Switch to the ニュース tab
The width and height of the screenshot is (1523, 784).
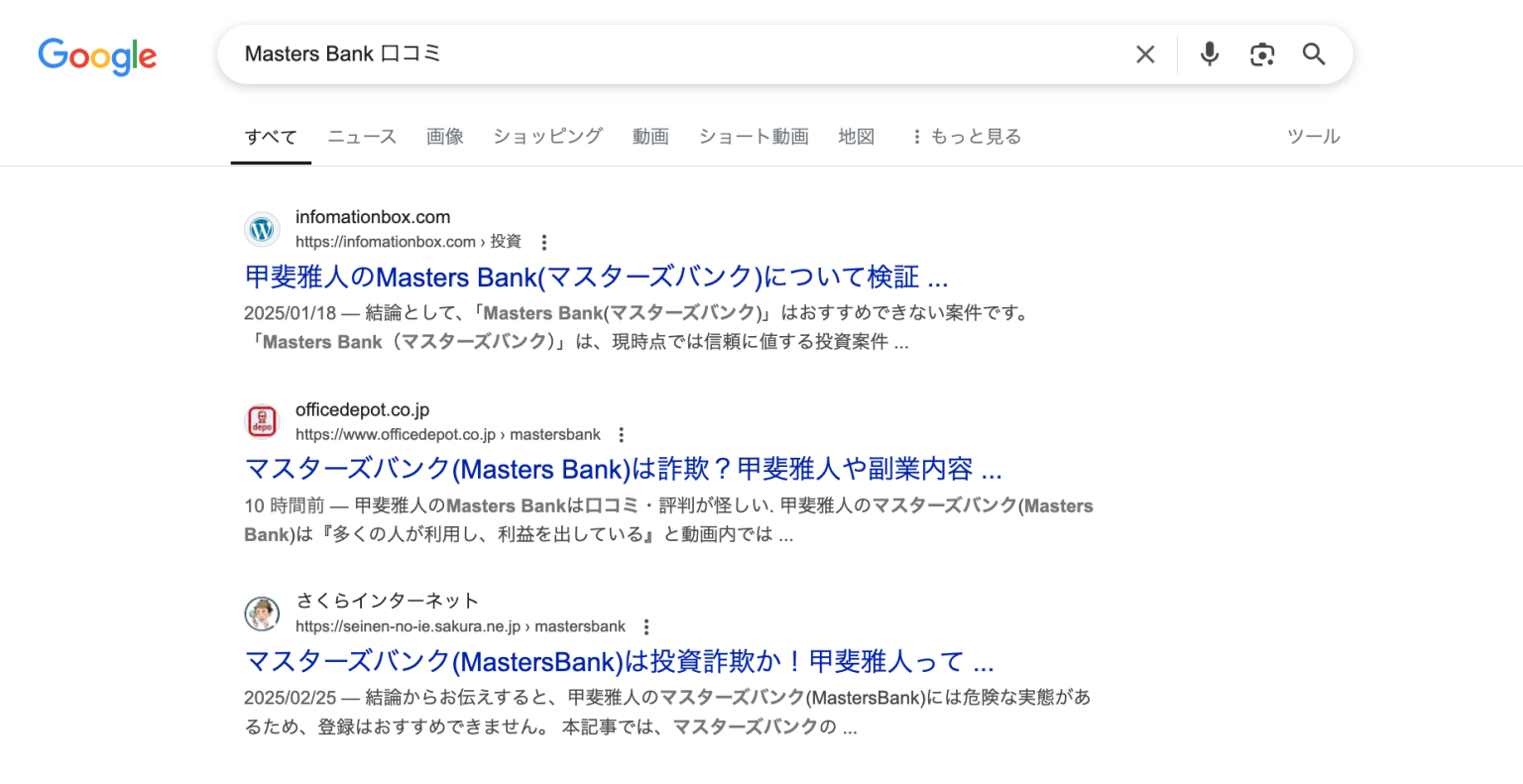pos(361,136)
